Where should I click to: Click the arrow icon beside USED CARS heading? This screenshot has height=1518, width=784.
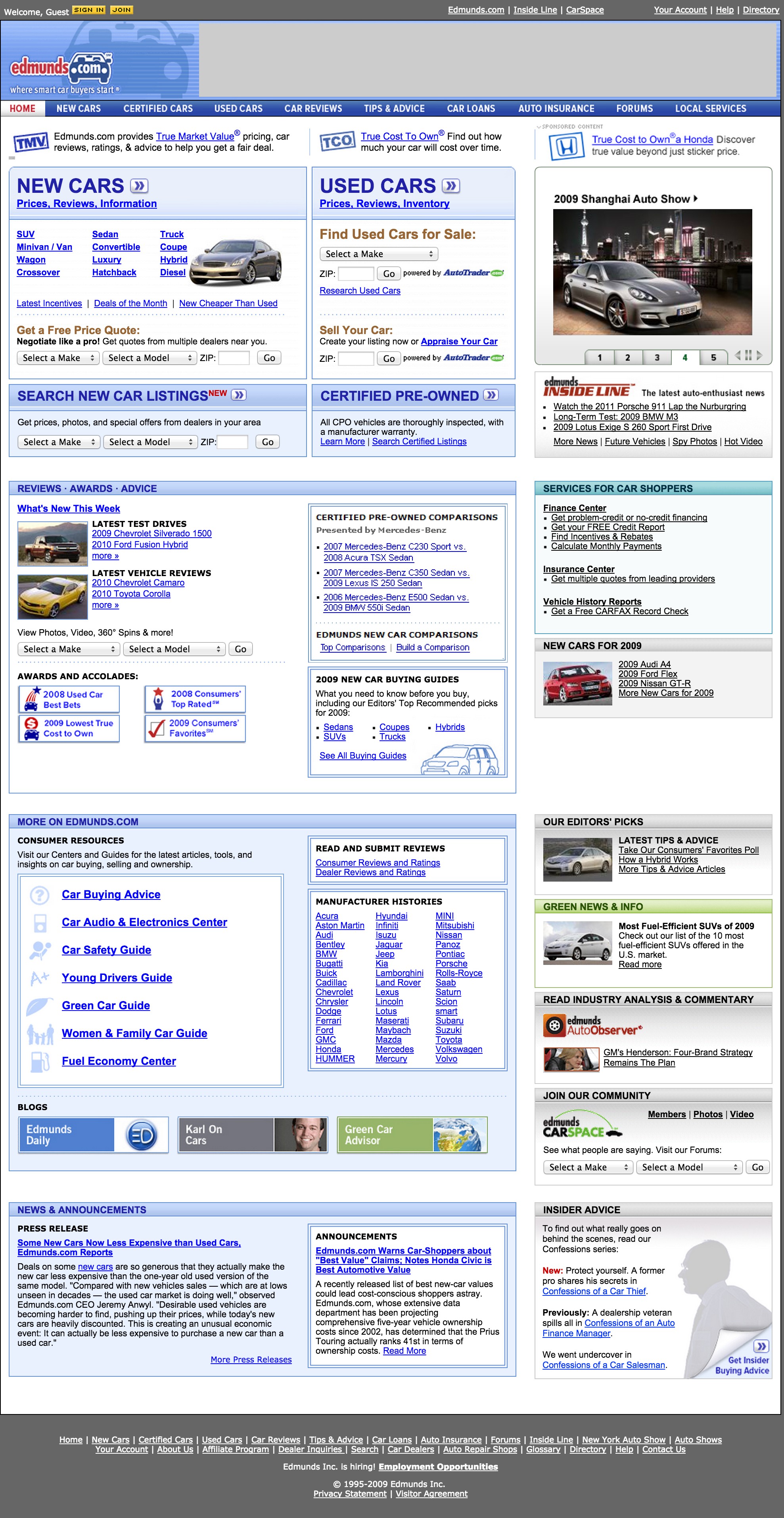pyautogui.click(x=450, y=186)
